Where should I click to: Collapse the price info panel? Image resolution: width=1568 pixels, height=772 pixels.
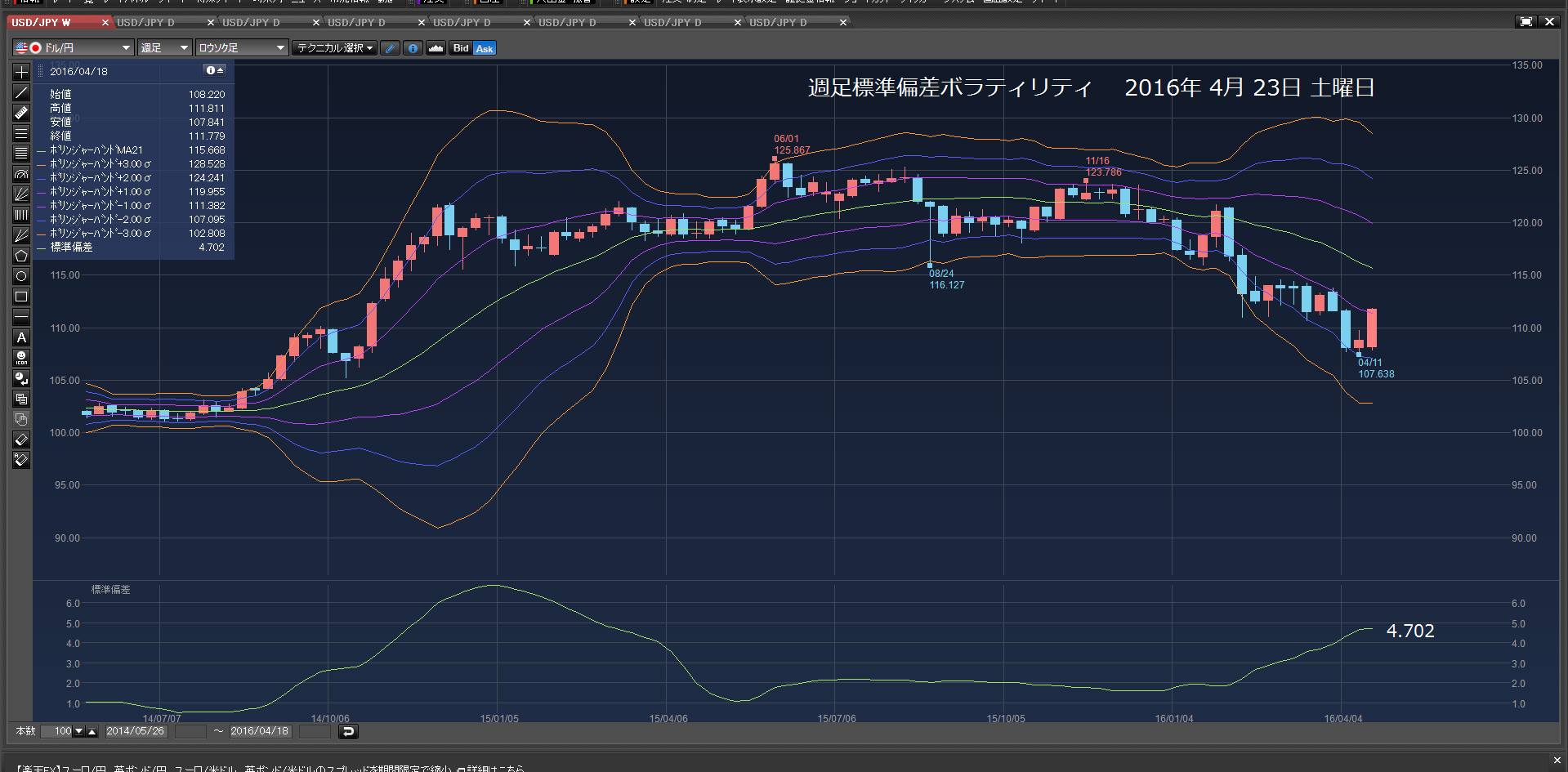pos(215,71)
